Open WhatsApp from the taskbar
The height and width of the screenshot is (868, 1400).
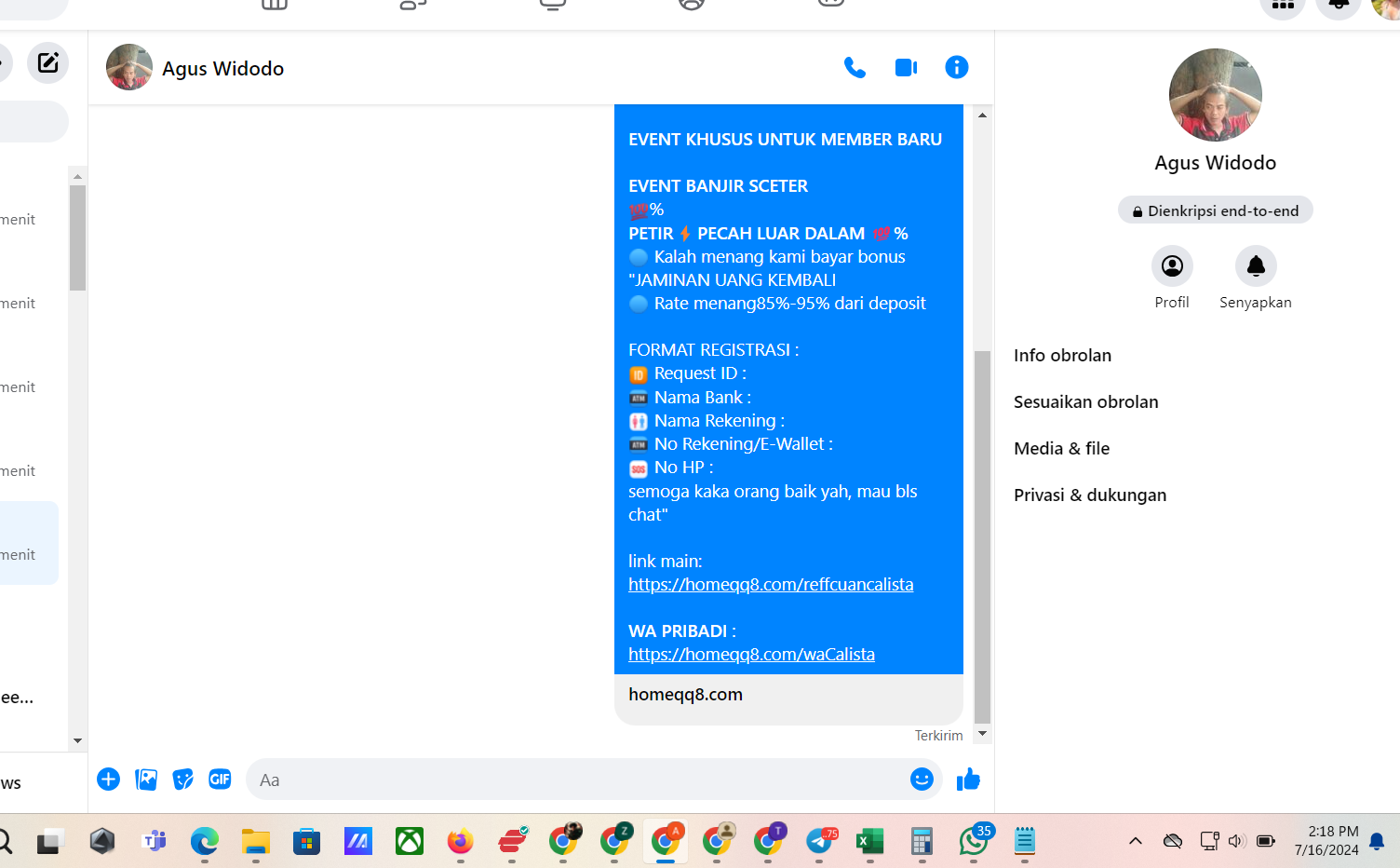[x=974, y=842]
